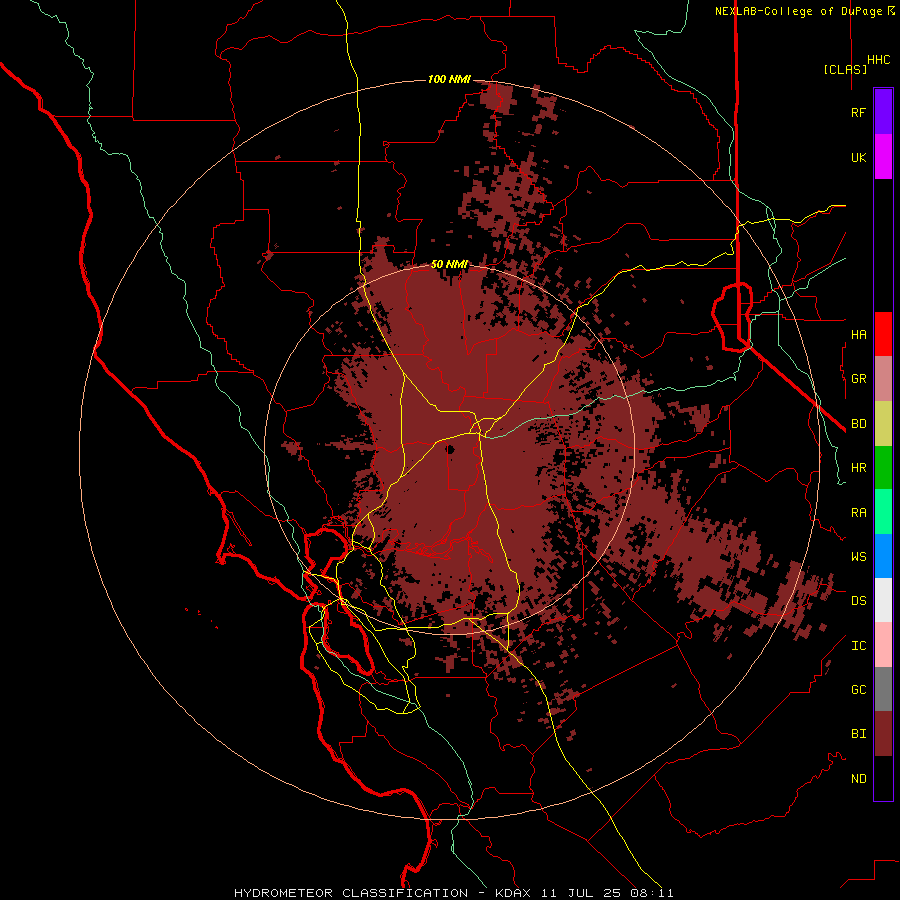Click the UK legend label
900x900 pixels.
tap(858, 157)
